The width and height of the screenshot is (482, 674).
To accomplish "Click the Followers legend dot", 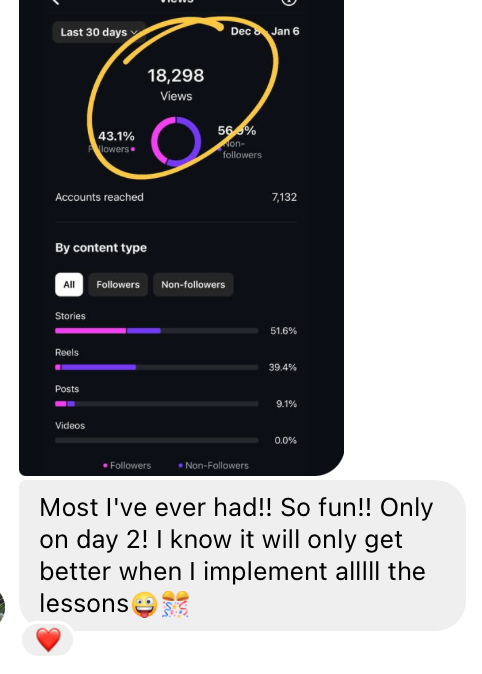I will coord(105,466).
